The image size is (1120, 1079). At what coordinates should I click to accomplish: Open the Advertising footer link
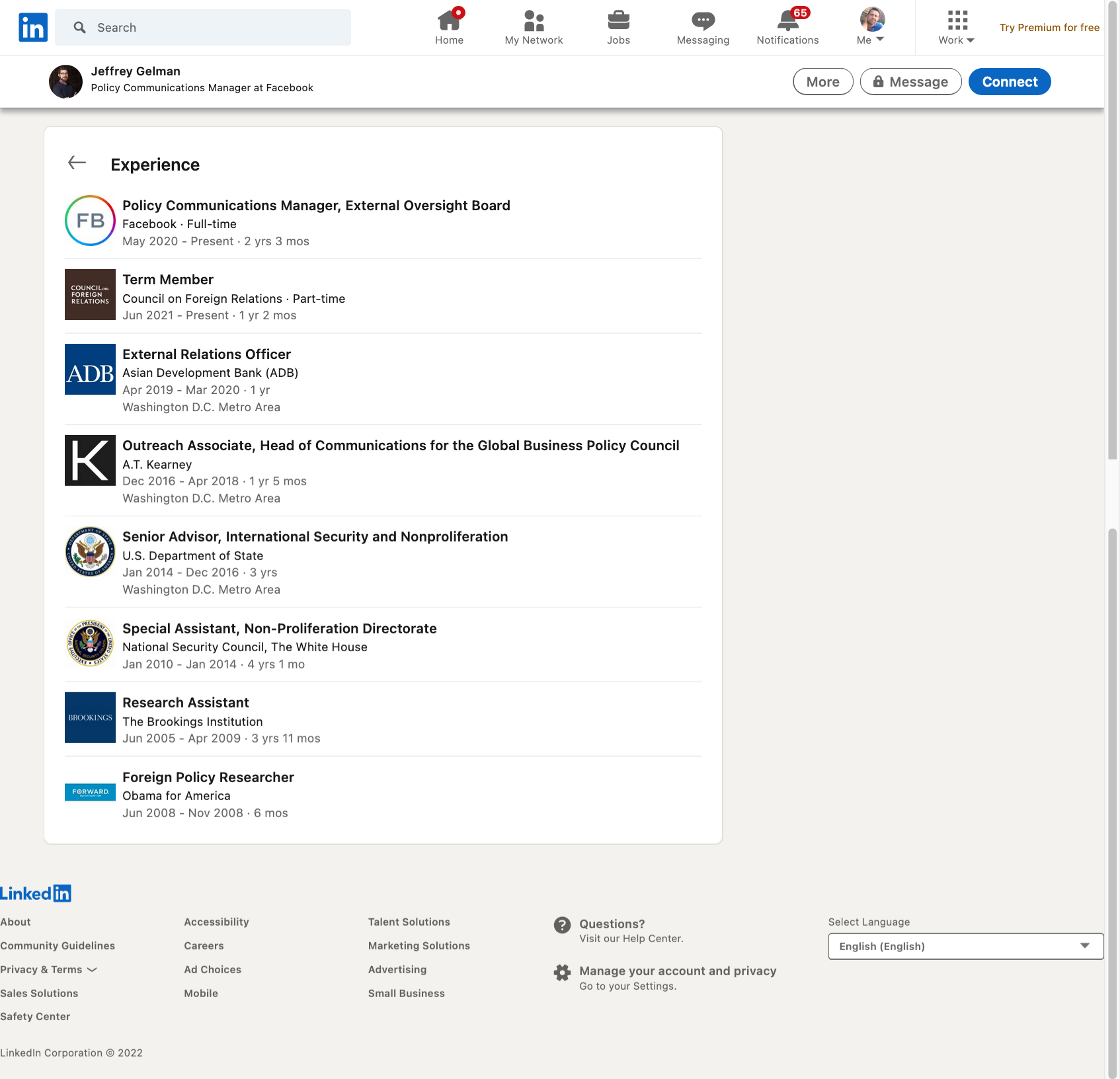pyautogui.click(x=397, y=969)
